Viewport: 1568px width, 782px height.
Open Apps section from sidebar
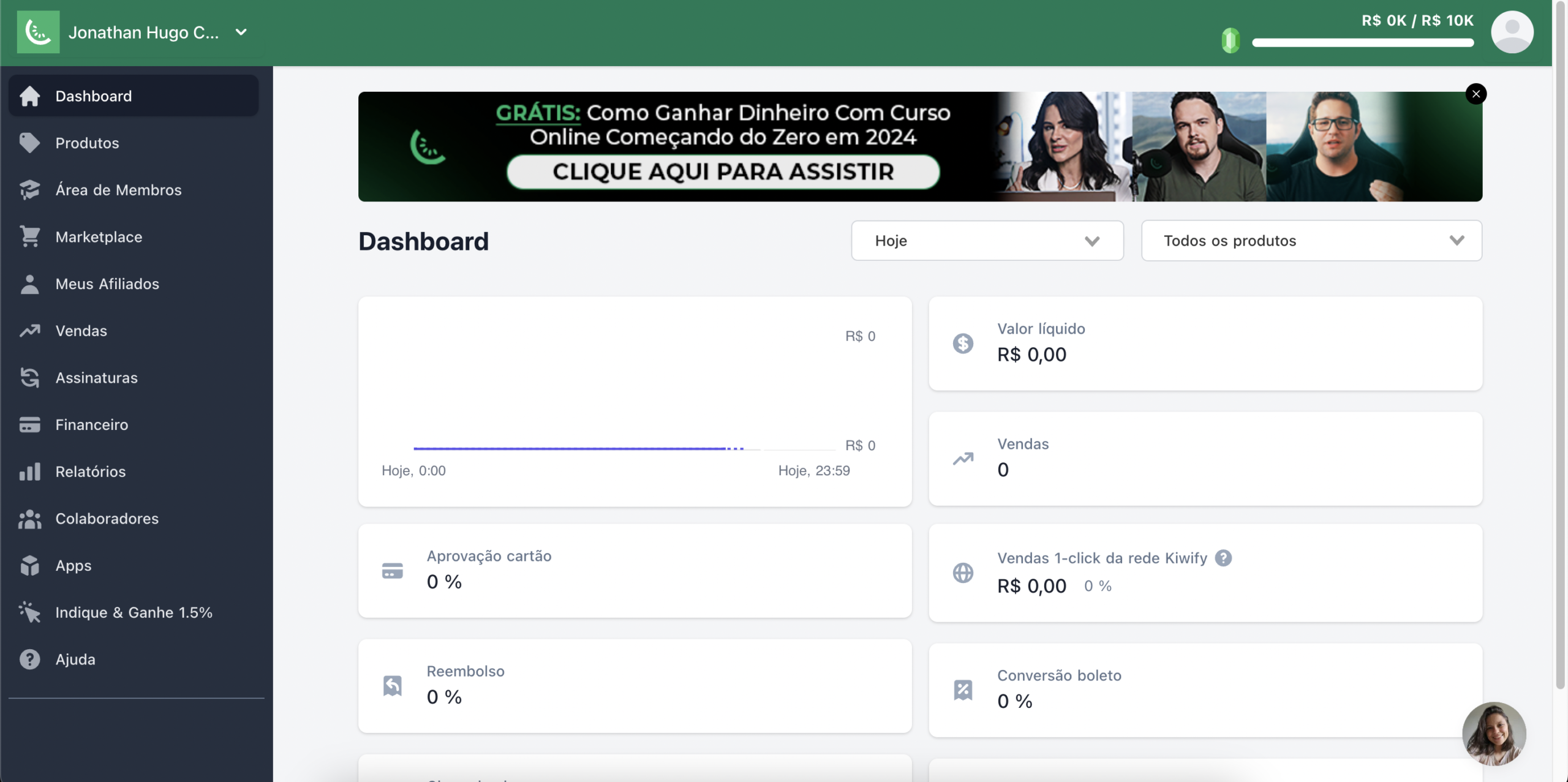click(x=73, y=566)
